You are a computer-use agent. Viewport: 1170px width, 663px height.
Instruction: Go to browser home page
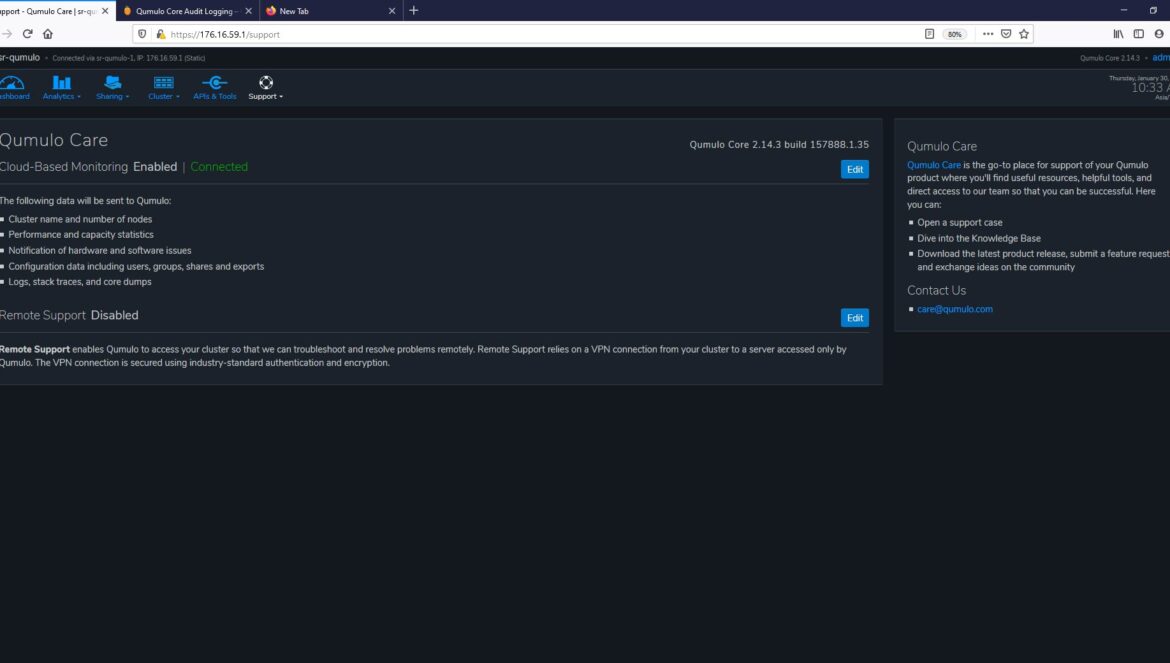[48, 34]
